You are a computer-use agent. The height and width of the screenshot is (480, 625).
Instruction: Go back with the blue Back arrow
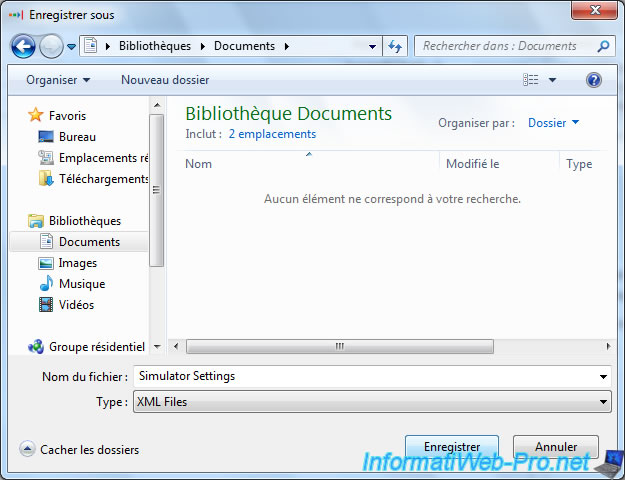tap(23, 46)
